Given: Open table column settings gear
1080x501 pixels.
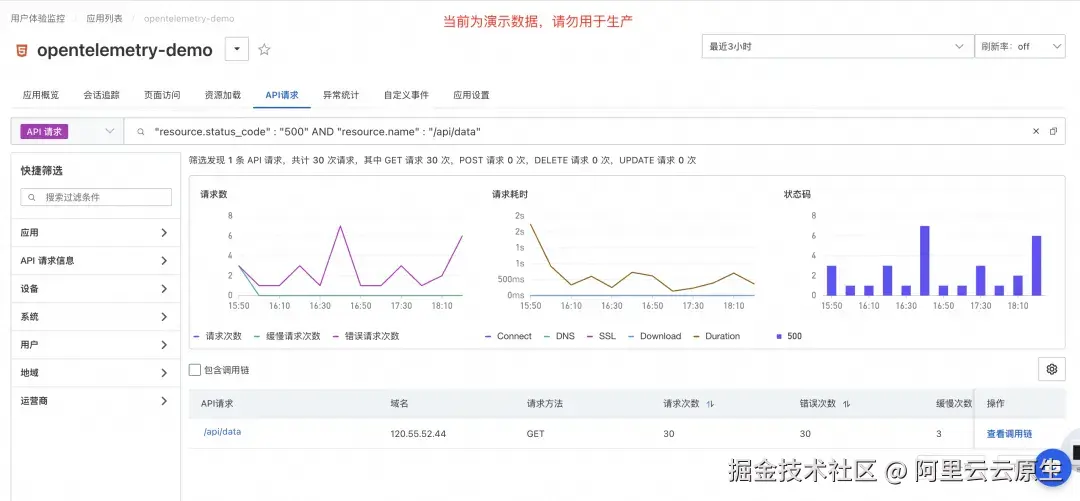Looking at the screenshot, I should coord(1052,369).
